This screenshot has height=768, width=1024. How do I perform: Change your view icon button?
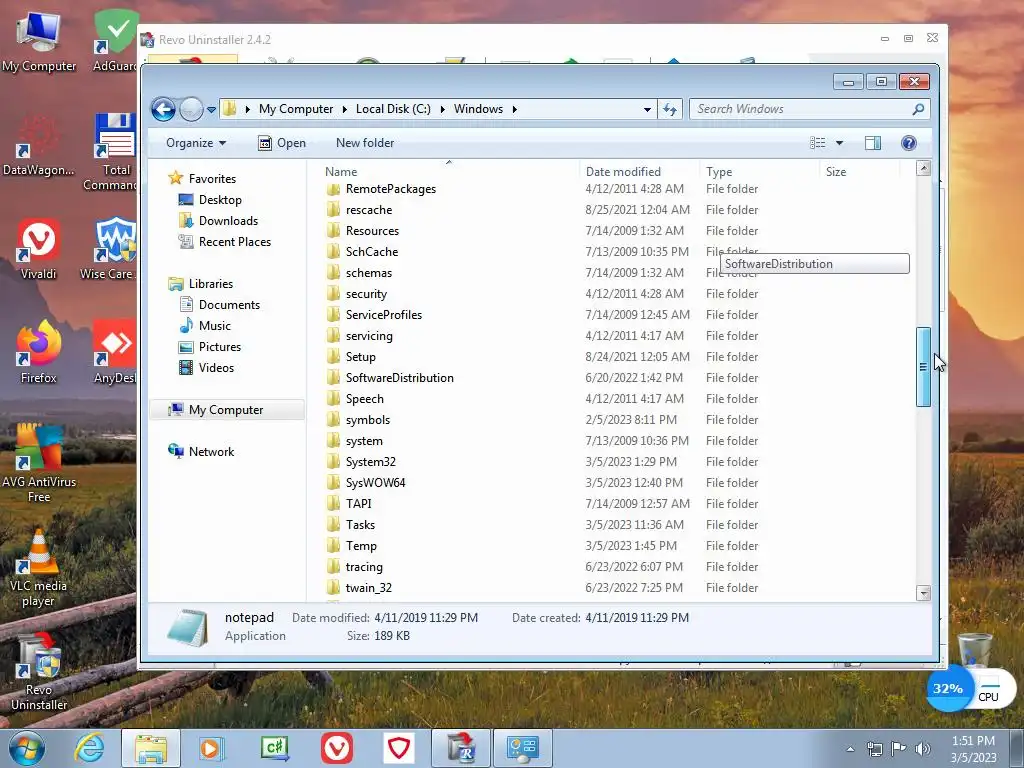(818, 143)
